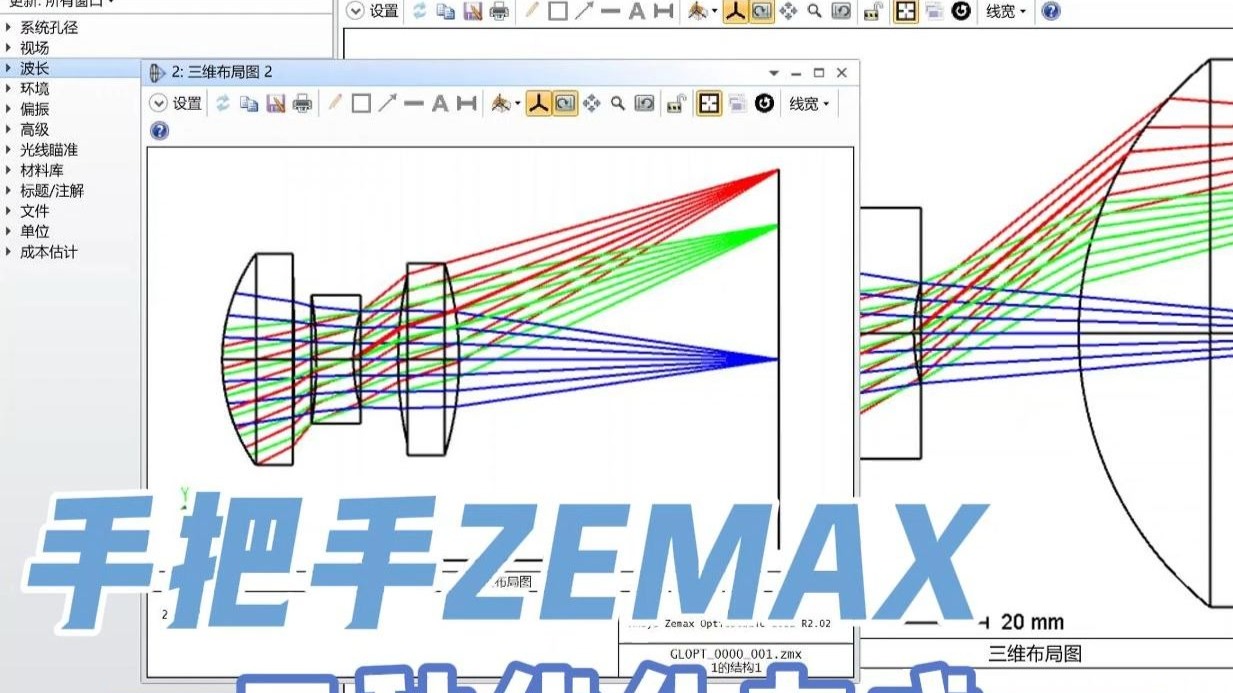This screenshot has width=1233, height=693.
Task: Toggle the axis orientation icon in background toolbar
Action: [x=736, y=11]
